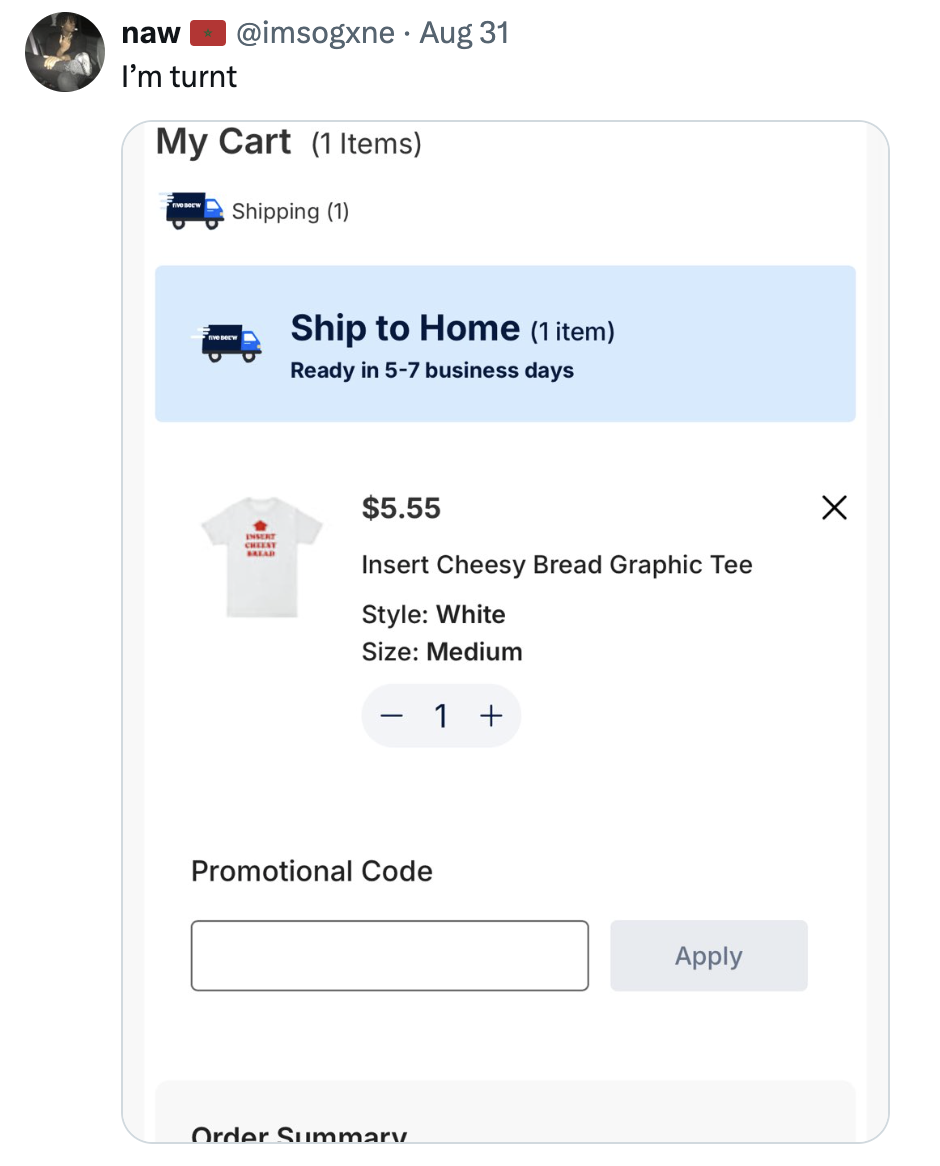Toggle the Ship to Home banner selection
Viewport: 940px width, 1166px height.
click(505, 342)
